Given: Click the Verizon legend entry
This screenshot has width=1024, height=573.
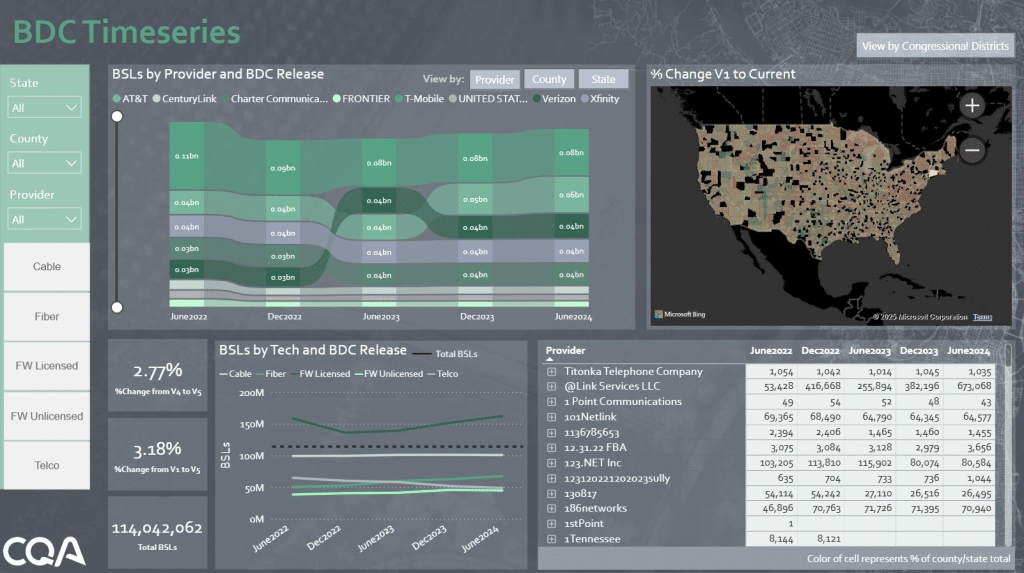Looking at the screenshot, I should (x=554, y=99).
